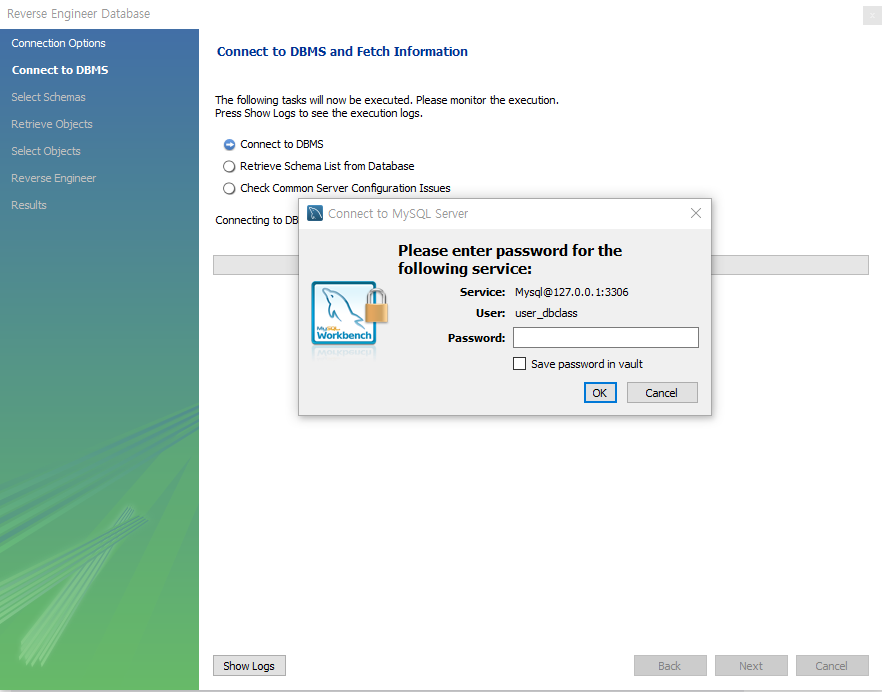Click the user value user_dbclass
Image resolution: width=882 pixels, height=692 pixels.
tap(546, 313)
